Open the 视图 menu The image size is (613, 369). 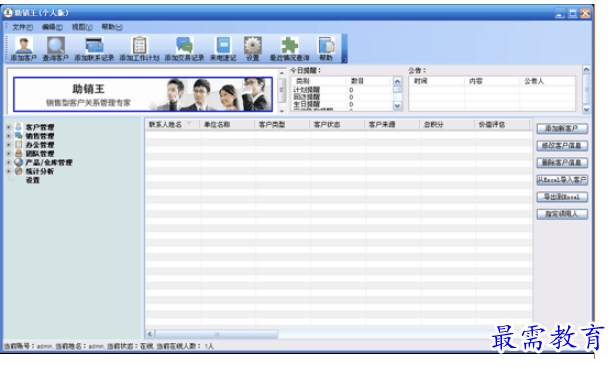coord(82,27)
